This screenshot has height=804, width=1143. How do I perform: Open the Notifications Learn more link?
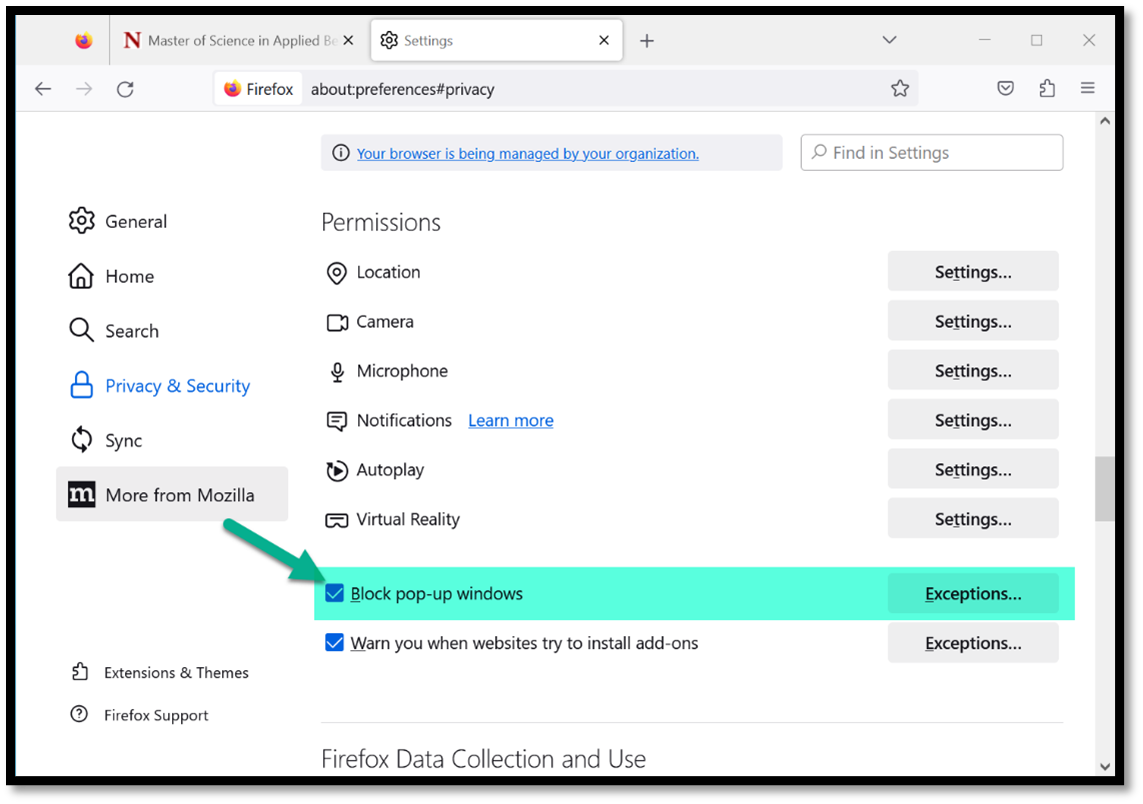click(510, 421)
